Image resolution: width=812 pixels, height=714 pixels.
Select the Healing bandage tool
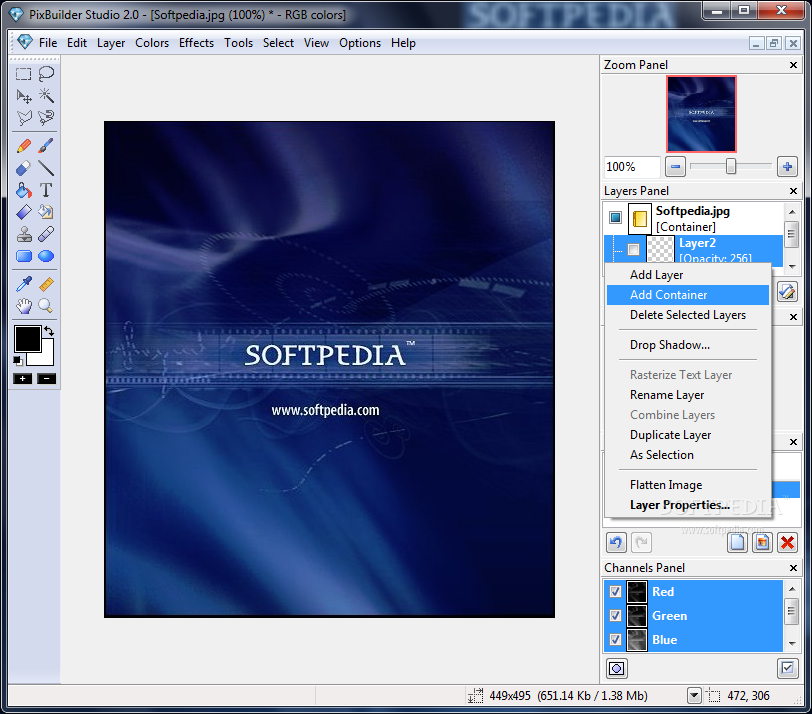[x=46, y=235]
